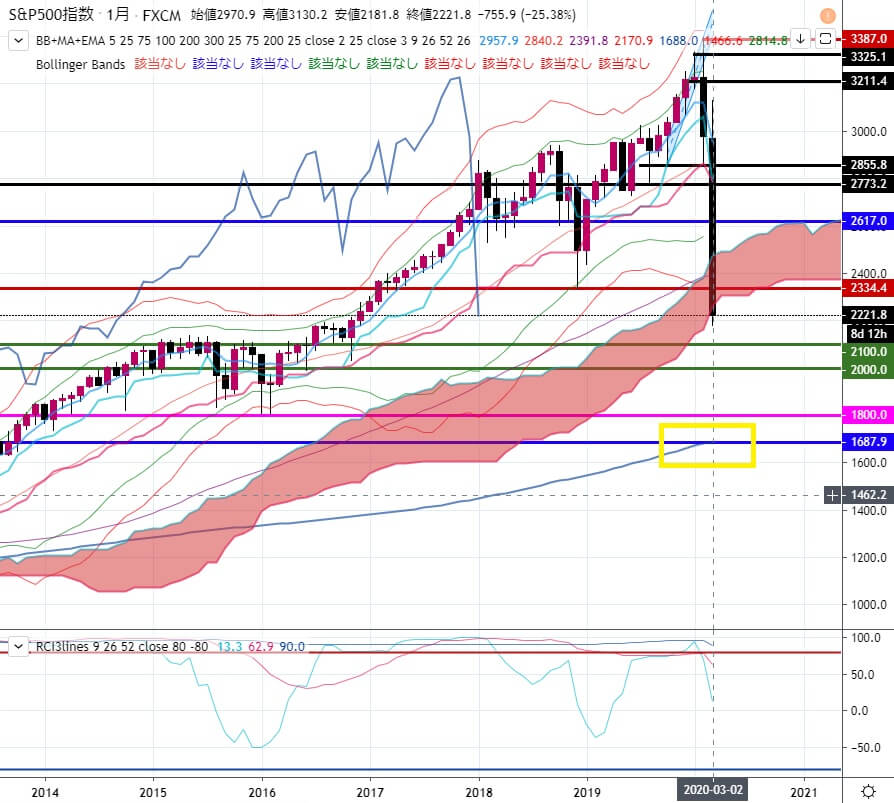Click the 高値3130.2 high value in header

295,15
